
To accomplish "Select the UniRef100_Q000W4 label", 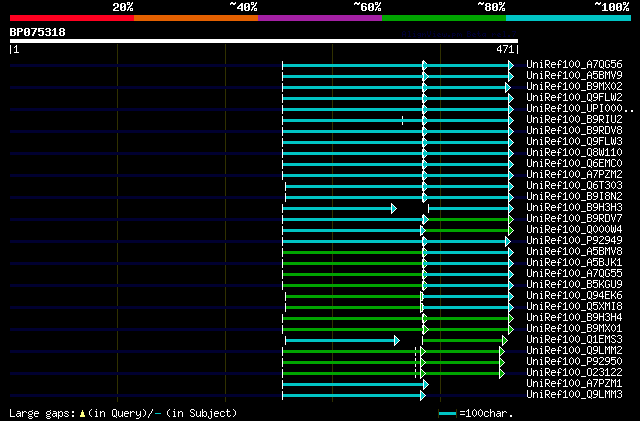I will tap(574, 230).
